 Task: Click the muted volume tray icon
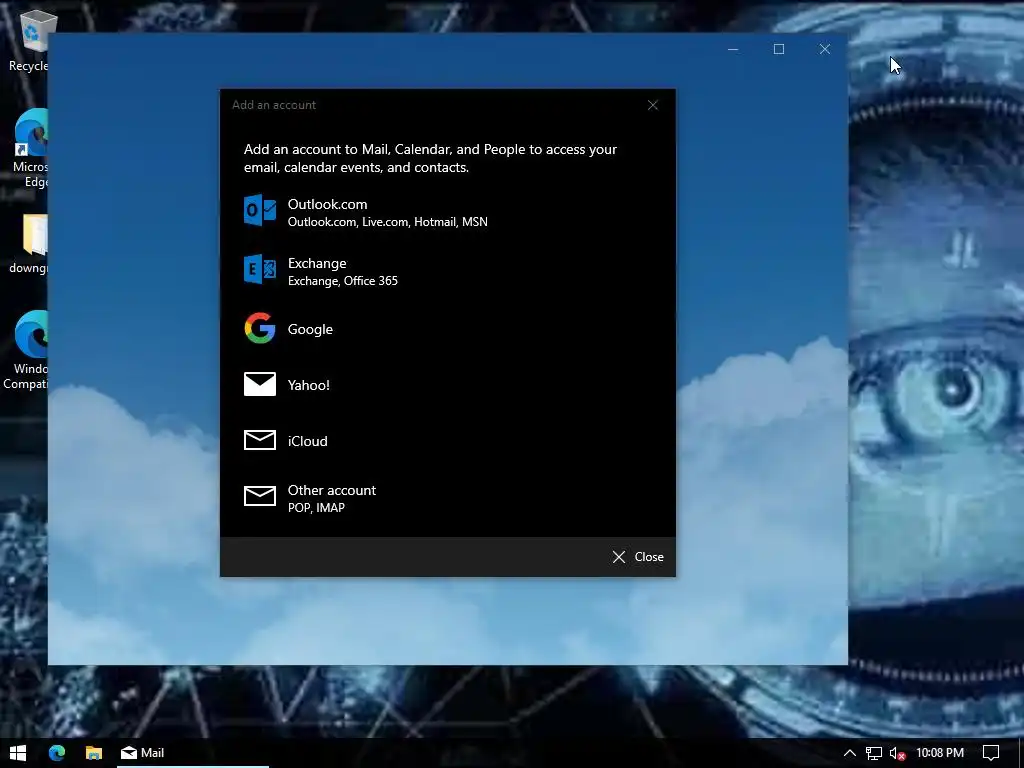point(897,753)
